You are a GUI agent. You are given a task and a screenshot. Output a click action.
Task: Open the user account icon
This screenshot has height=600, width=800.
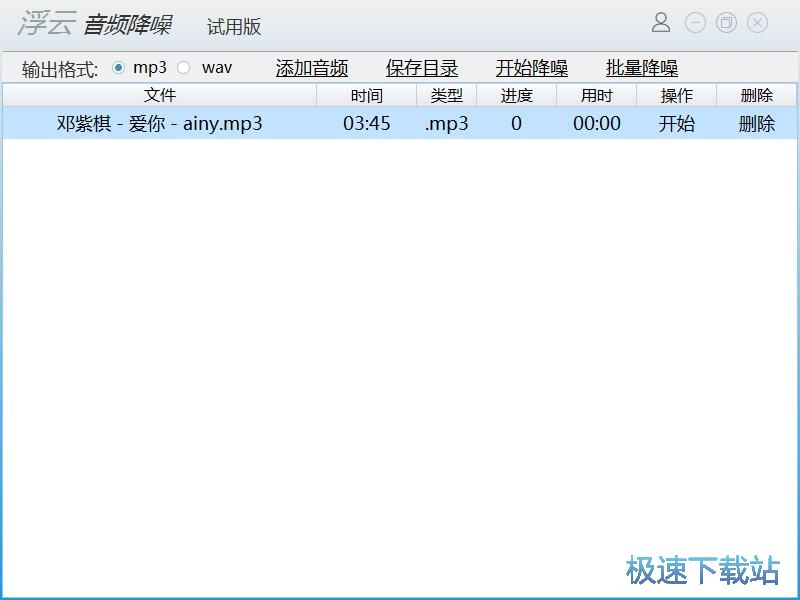point(661,22)
